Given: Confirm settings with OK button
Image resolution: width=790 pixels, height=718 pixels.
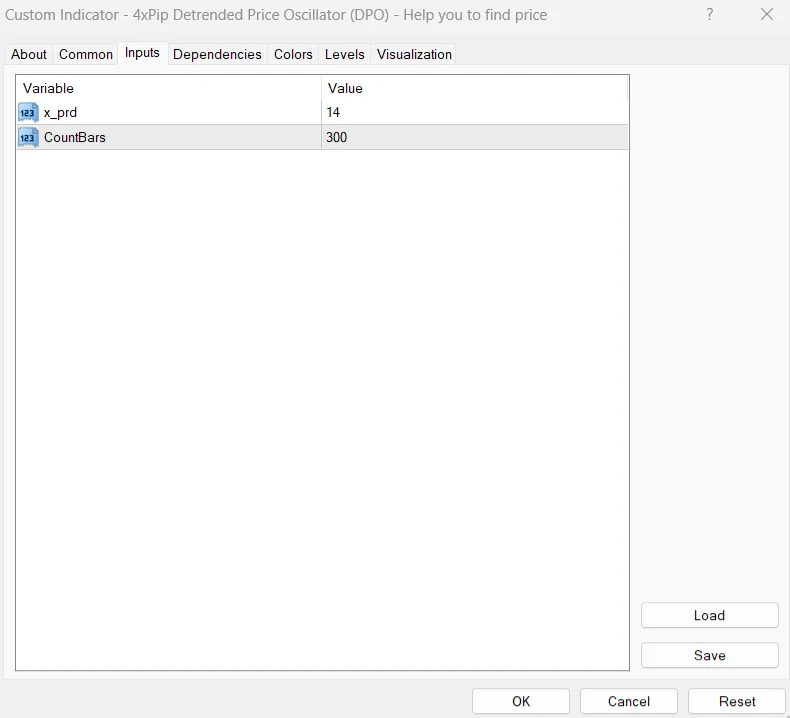Looking at the screenshot, I should coord(521,701).
